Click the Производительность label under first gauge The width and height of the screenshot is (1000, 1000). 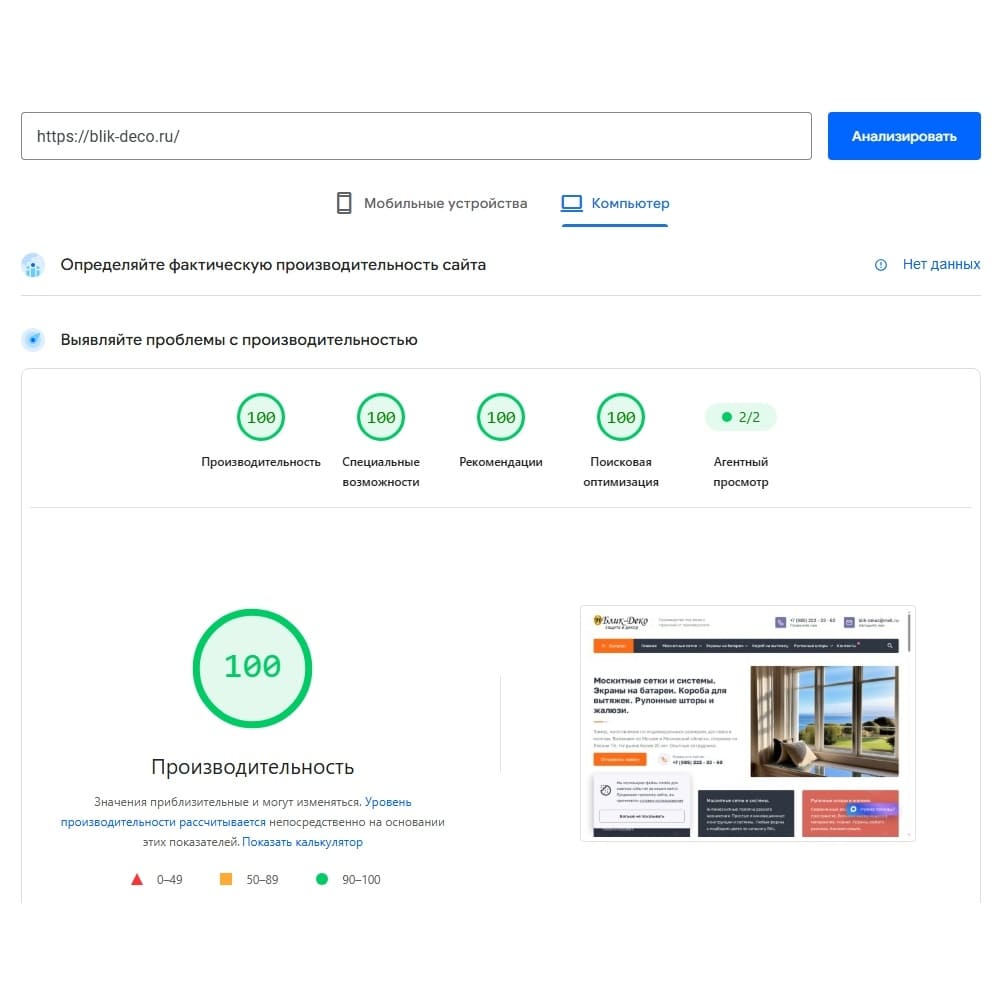coord(261,462)
